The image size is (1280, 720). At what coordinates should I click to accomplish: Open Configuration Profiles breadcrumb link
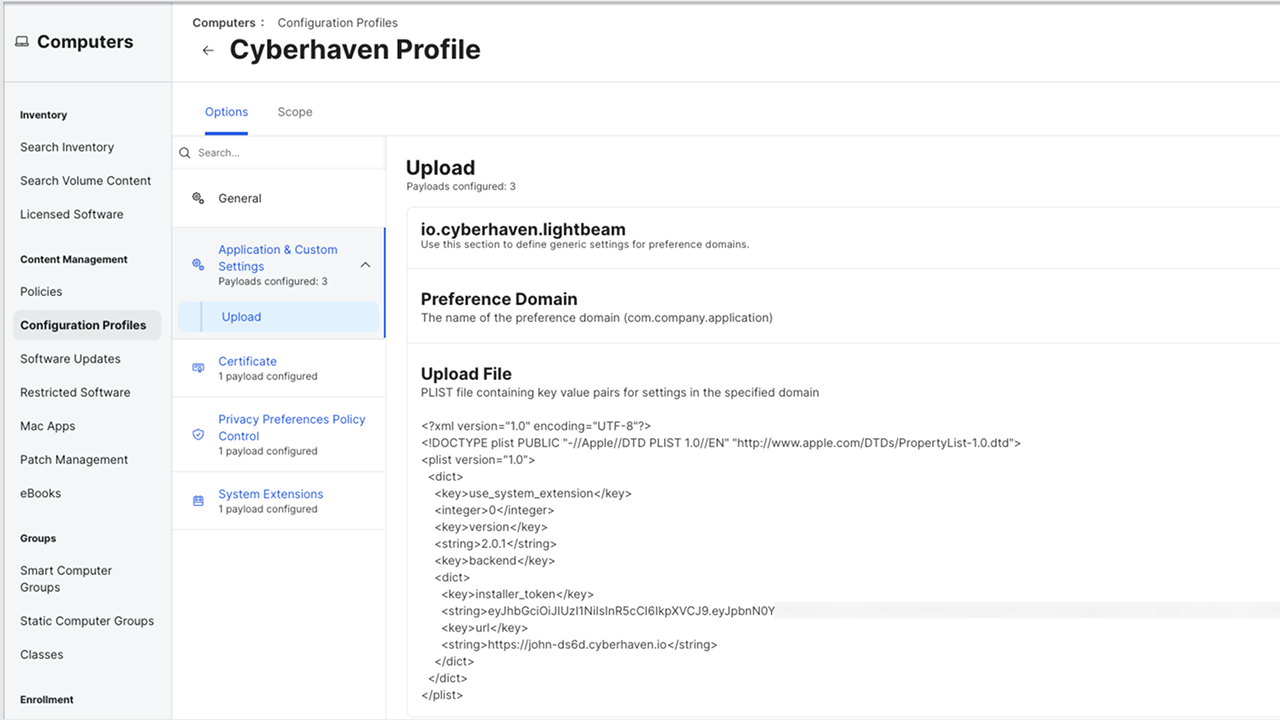(x=337, y=22)
